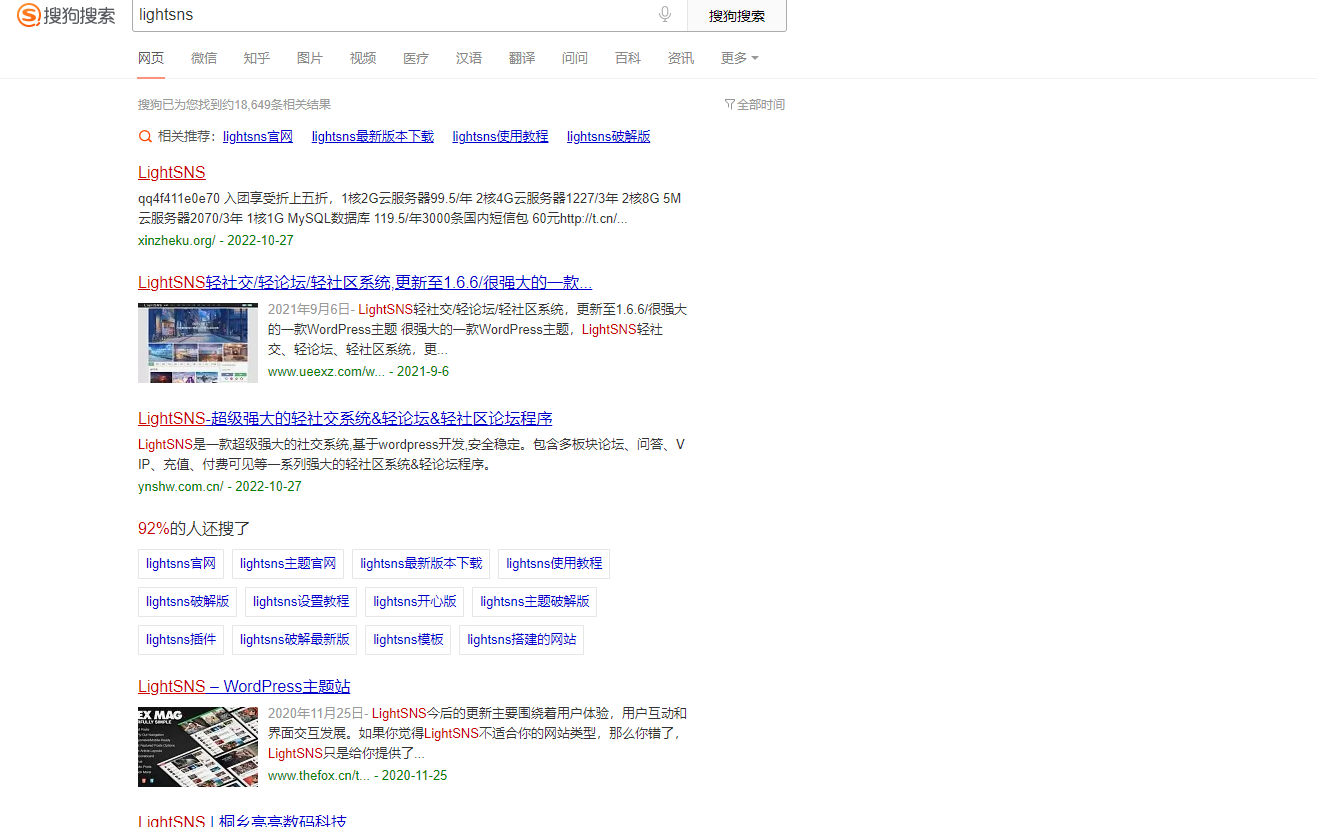Click the result count text 18,649条相关结果

pos(281,104)
